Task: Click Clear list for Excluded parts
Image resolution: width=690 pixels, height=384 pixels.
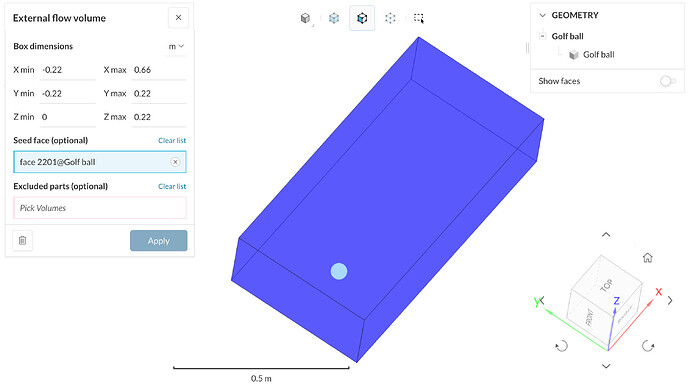Action: click(172, 187)
